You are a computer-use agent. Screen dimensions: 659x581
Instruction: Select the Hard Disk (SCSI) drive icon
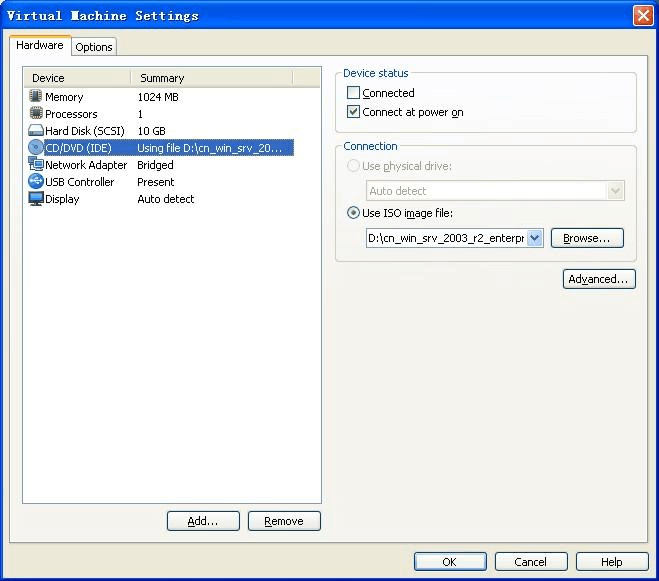pos(36,131)
